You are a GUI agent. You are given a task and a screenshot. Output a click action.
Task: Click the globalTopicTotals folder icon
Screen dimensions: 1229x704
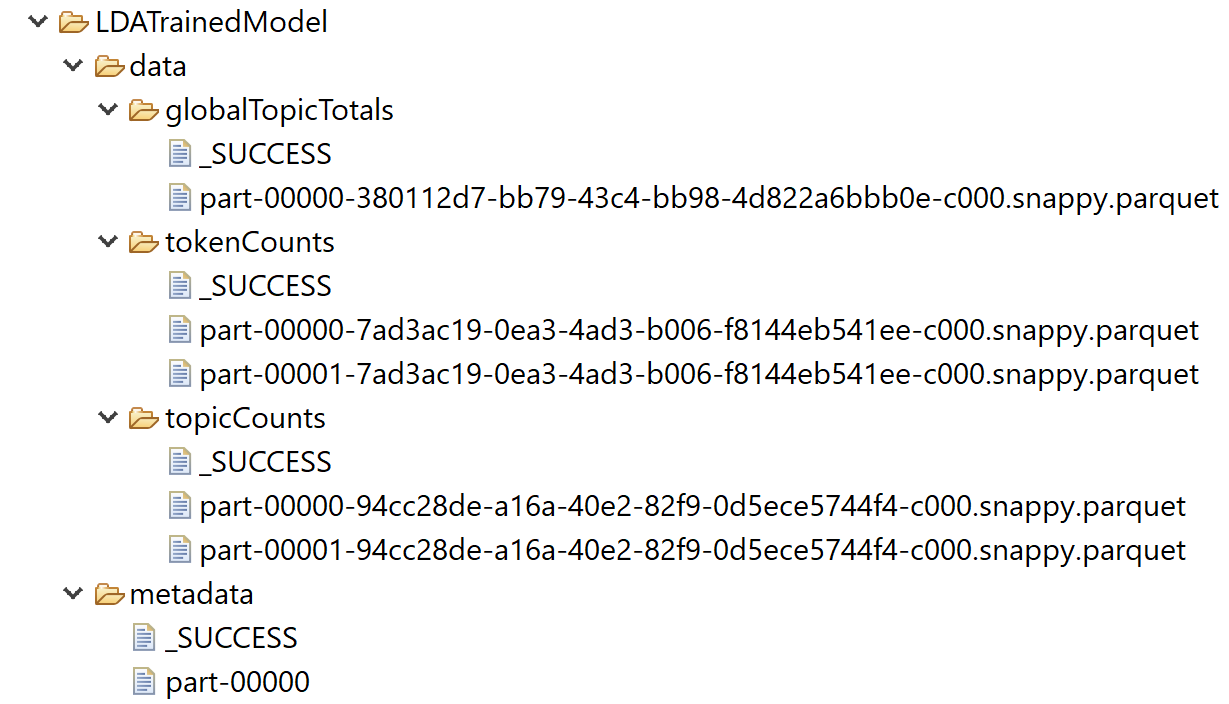tap(145, 110)
